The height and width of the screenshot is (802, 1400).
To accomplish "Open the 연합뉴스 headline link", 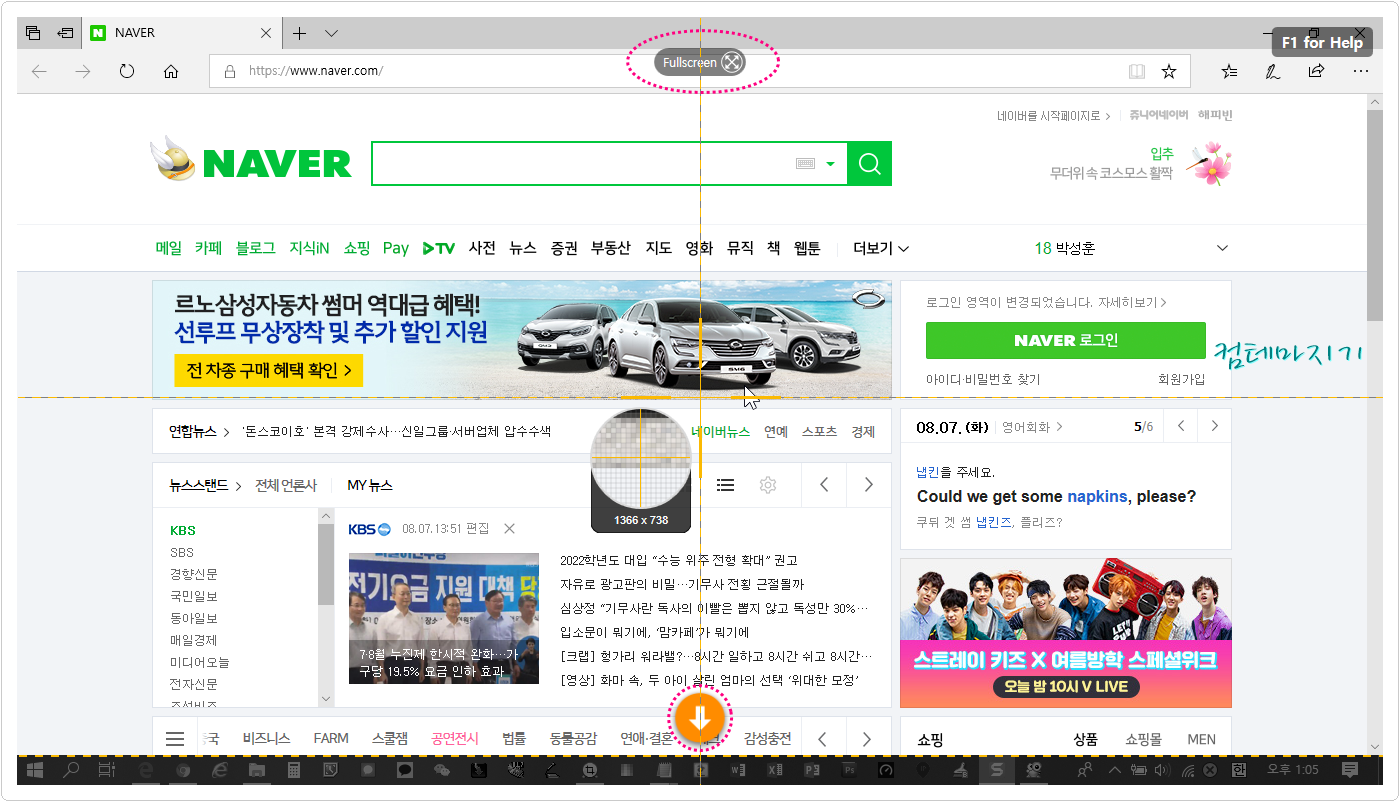I will click(x=396, y=432).
